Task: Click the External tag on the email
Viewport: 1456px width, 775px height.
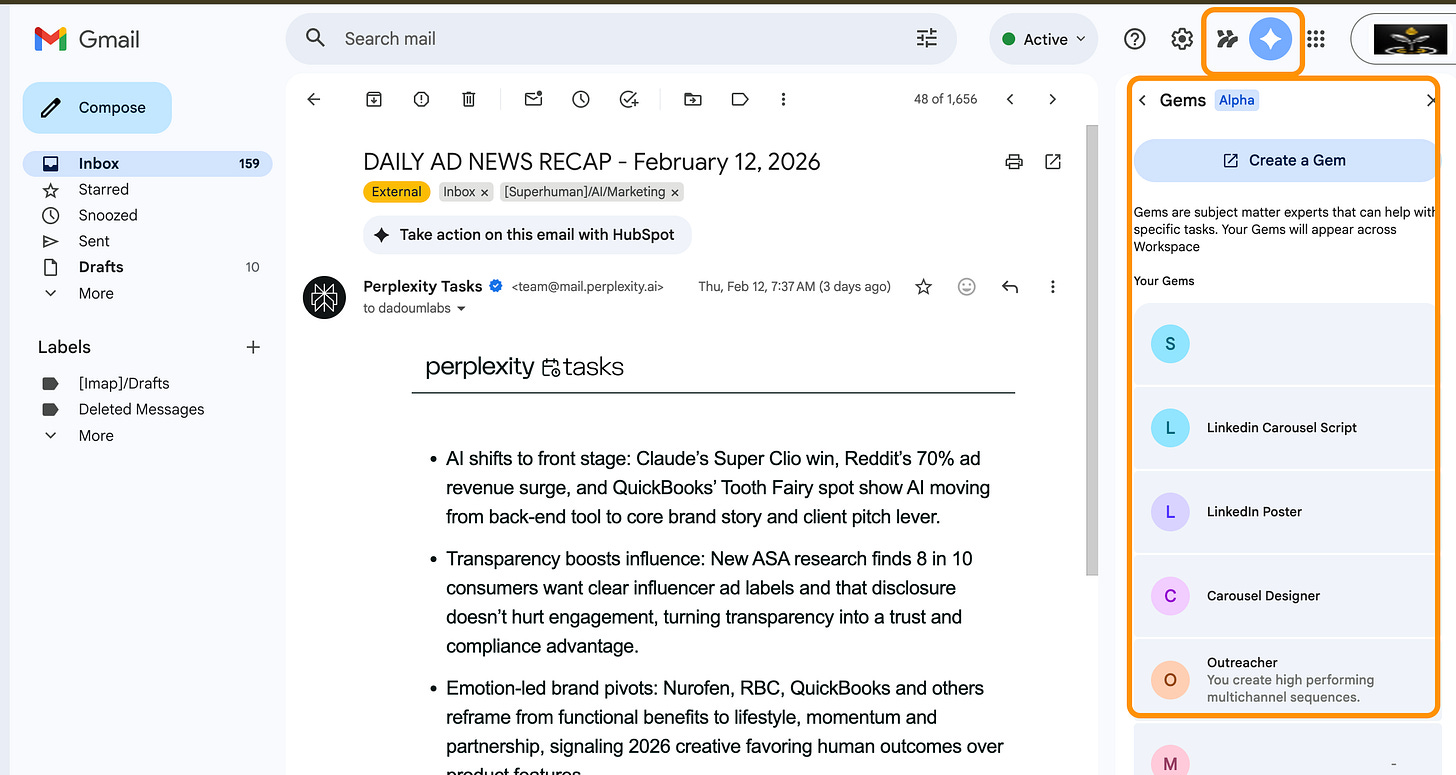Action: 397,192
